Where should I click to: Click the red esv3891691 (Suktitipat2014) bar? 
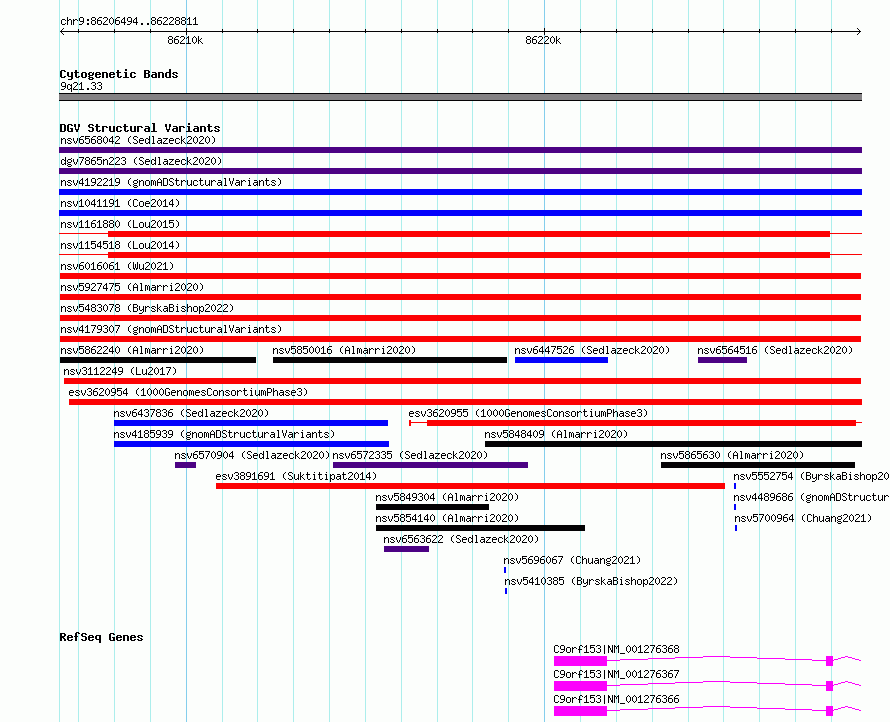point(471,486)
